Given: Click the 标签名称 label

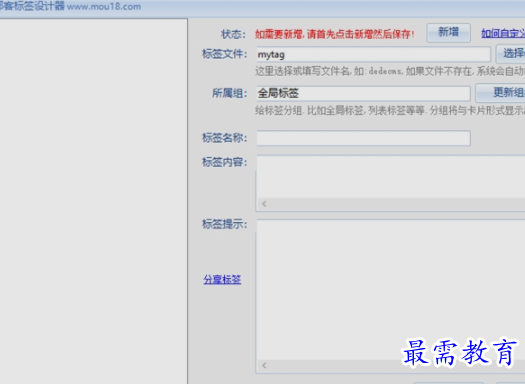Looking at the screenshot, I should (224, 138).
